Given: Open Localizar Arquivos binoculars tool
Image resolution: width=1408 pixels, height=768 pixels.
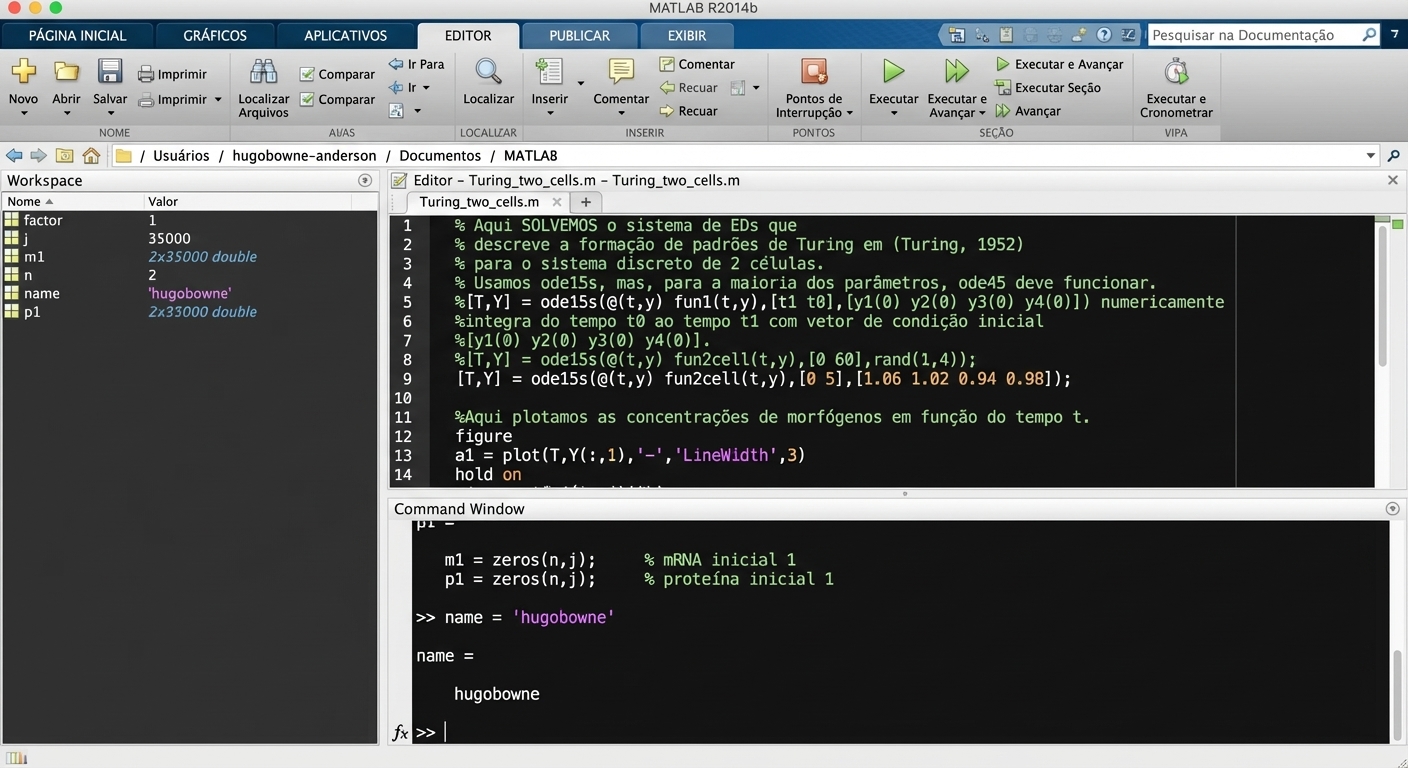Looking at the screenshot, I should [x=264, y=72].
